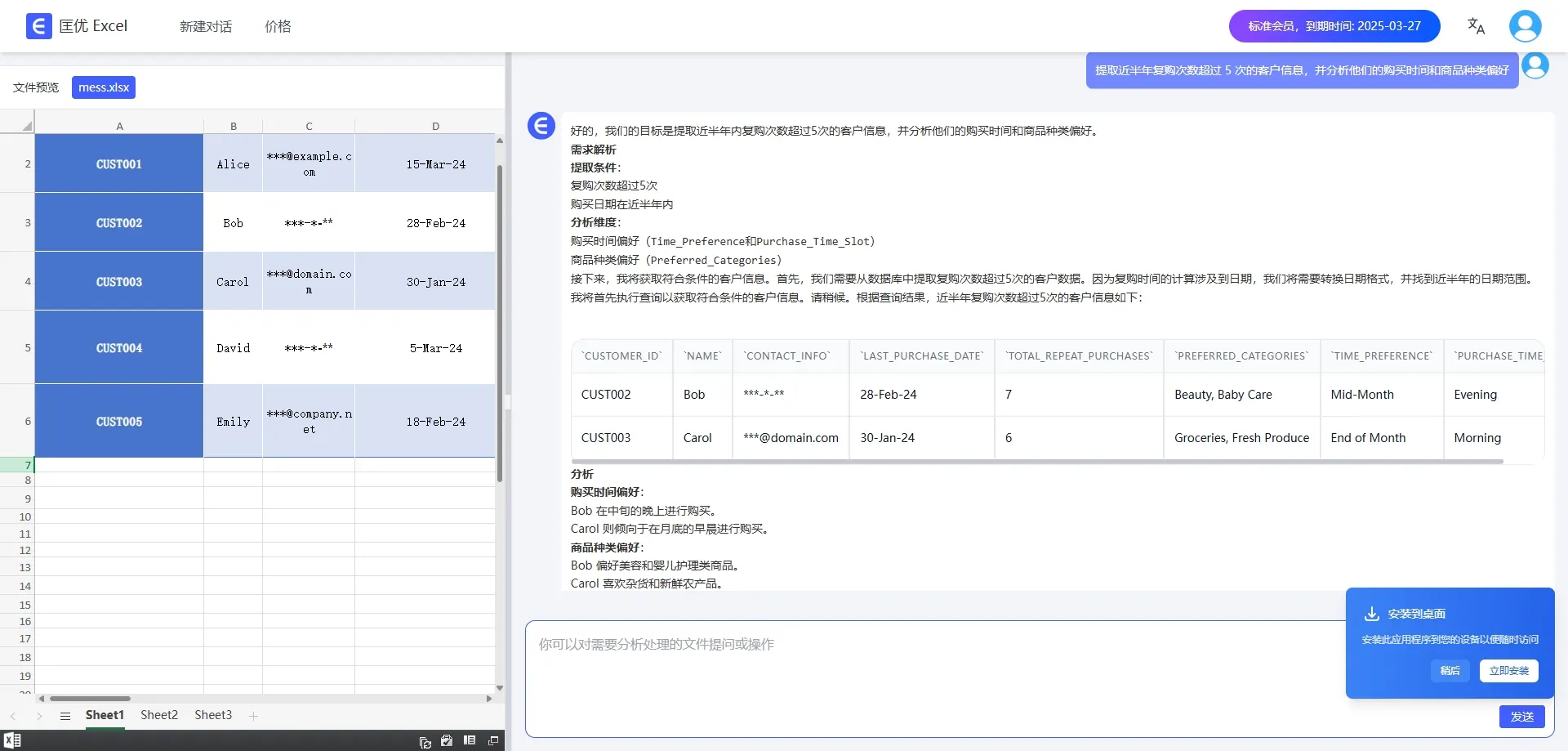1568x751 pixels.
Task: Open the sheet list hamburger icon
Action: 65,716
